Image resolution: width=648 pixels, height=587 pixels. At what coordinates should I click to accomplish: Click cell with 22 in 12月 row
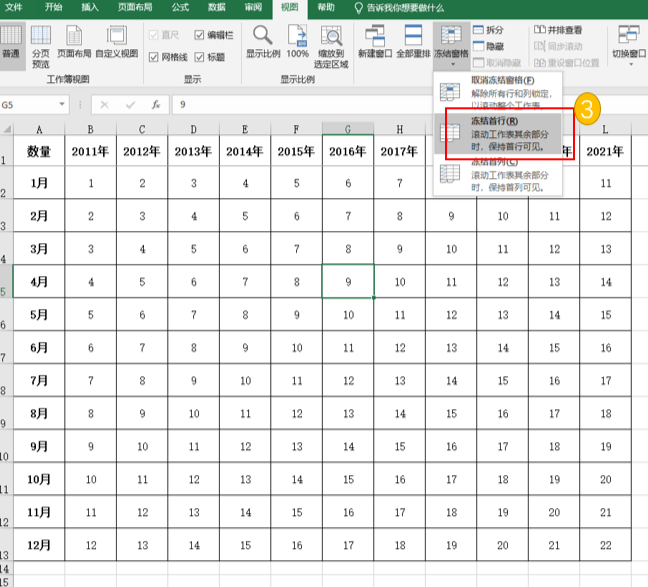tap(605, 545)
